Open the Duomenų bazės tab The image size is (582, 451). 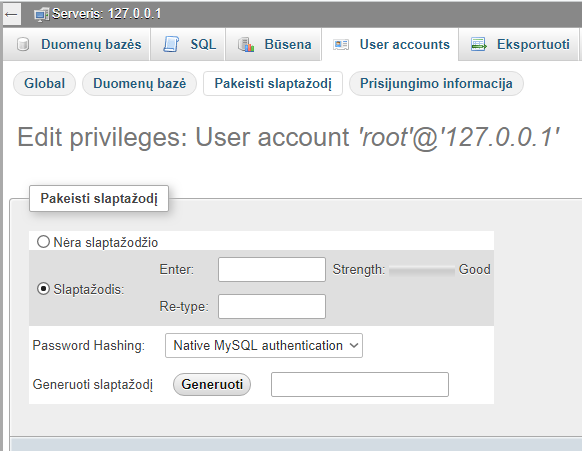76,45
